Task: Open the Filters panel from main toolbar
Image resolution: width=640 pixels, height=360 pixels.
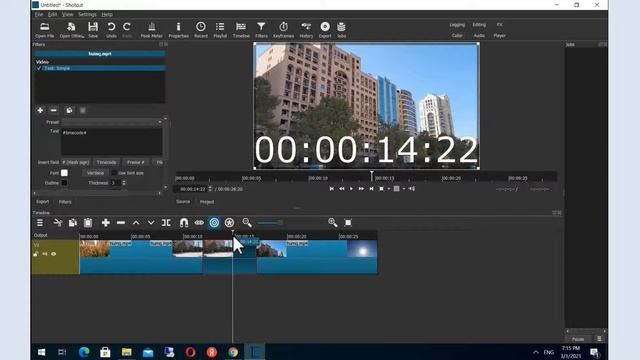Action: (261, 30)
